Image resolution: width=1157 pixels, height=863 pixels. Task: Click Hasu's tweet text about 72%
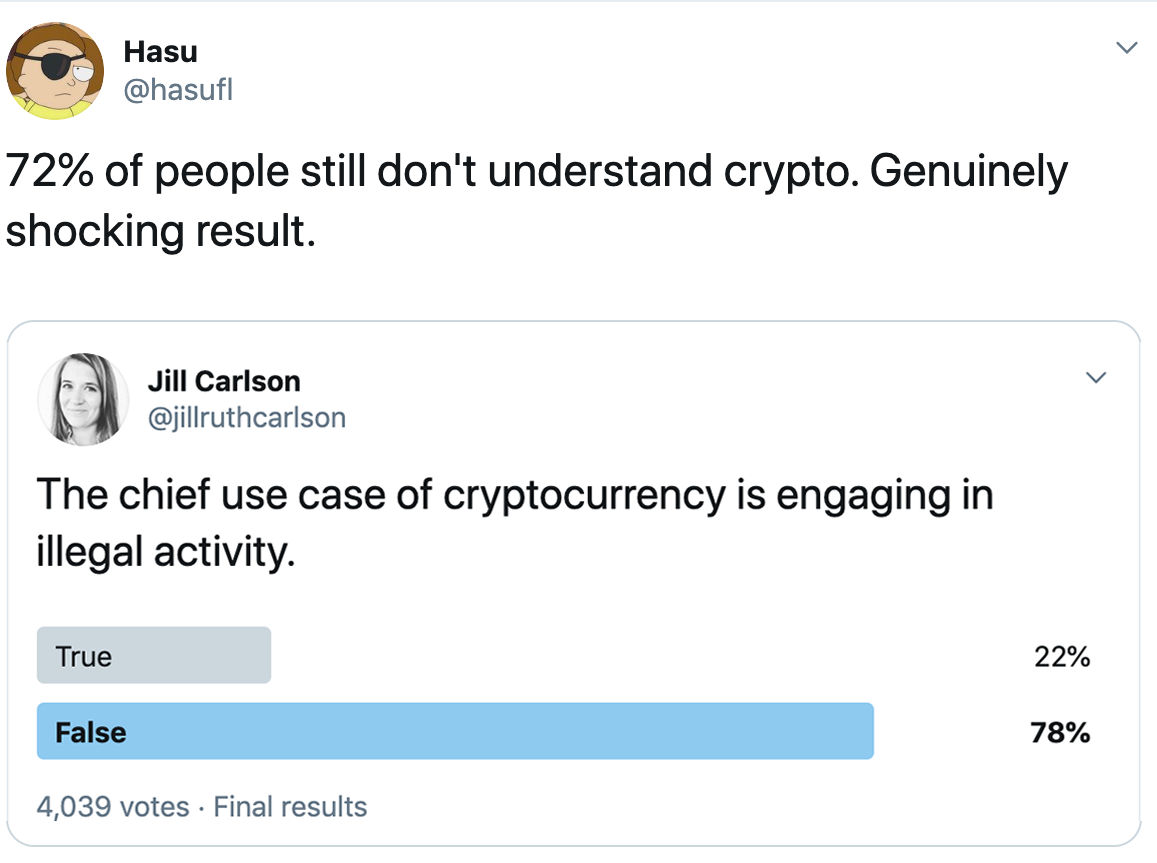tap(536, 201)
